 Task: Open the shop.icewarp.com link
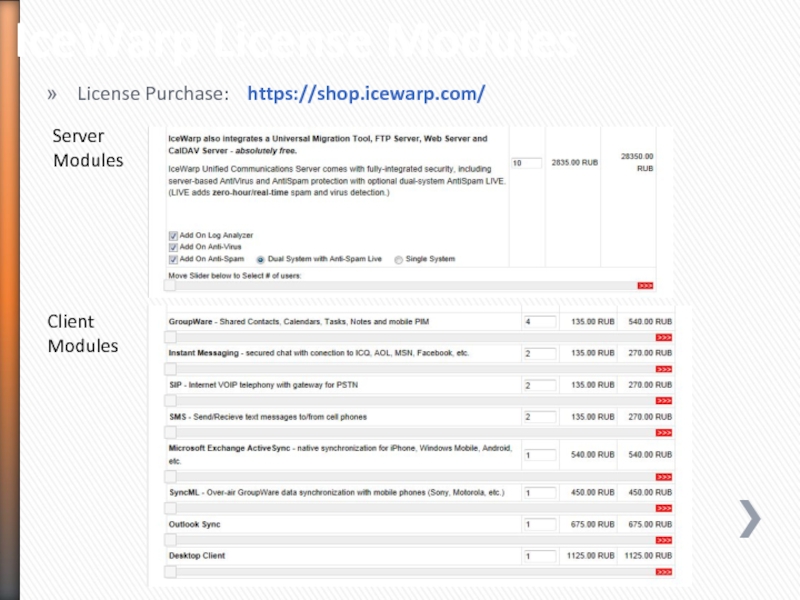coord(366,94)
